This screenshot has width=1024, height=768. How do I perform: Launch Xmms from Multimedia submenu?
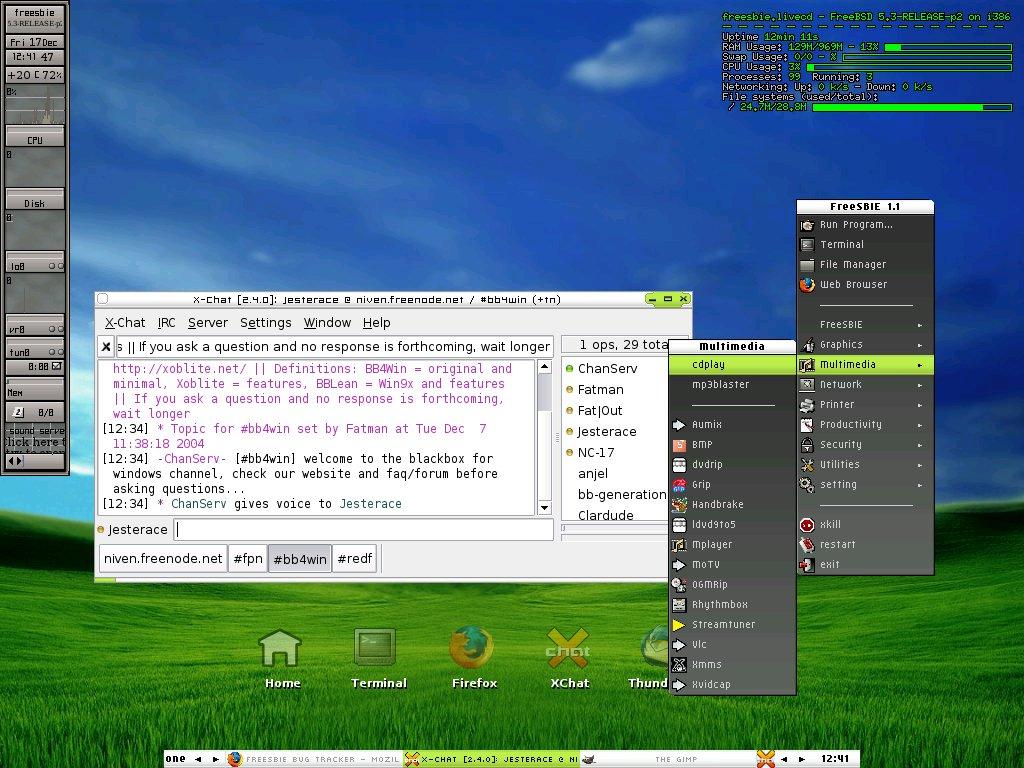click(x=732, y=665)
